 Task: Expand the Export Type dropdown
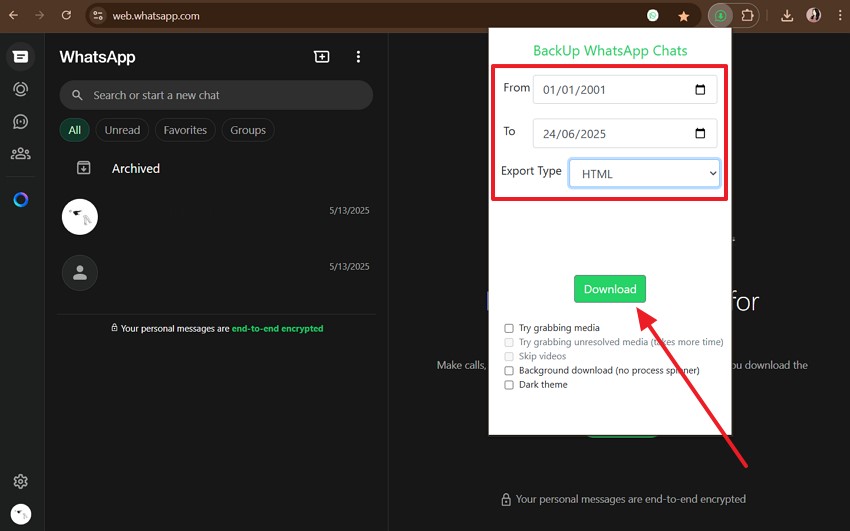pyautogui.click(x=644, y=173)
